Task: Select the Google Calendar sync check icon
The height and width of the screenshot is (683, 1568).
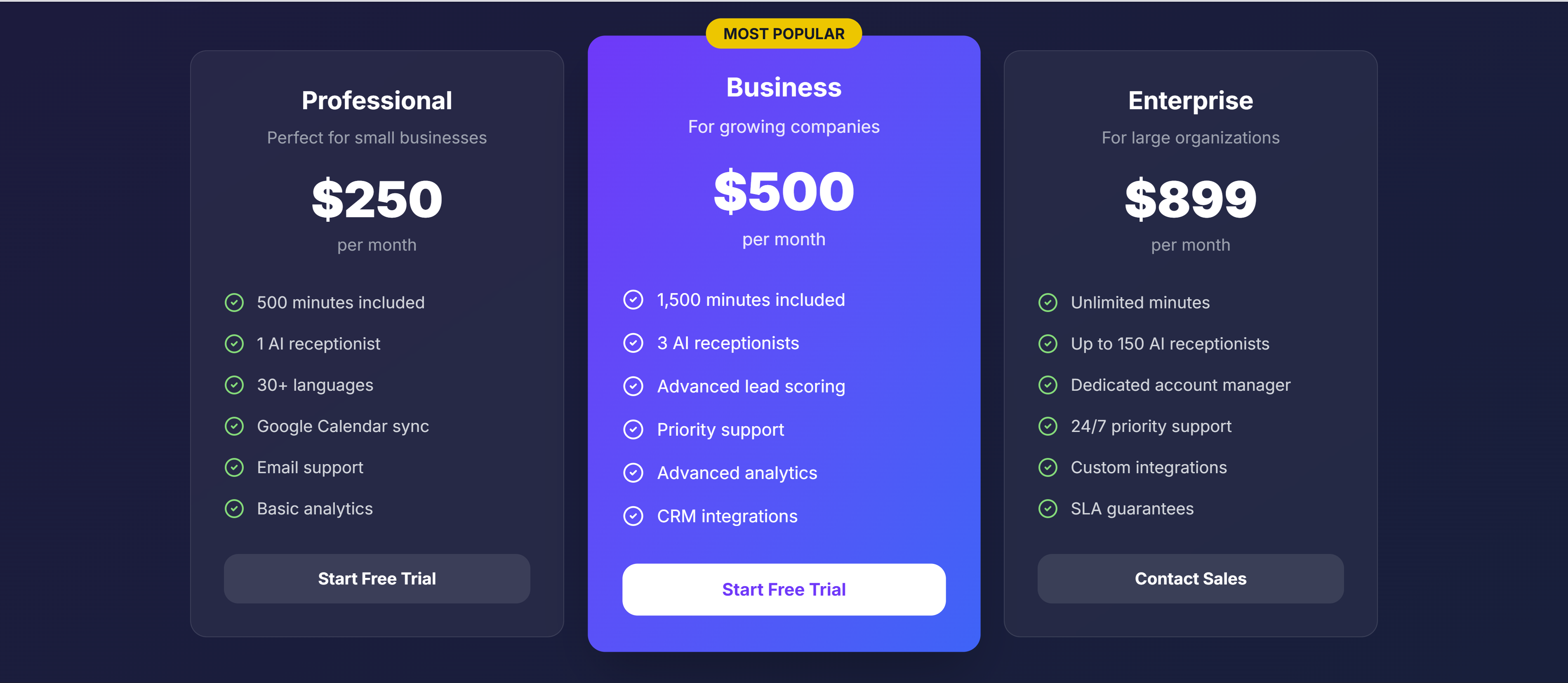Action: point(234,426)
